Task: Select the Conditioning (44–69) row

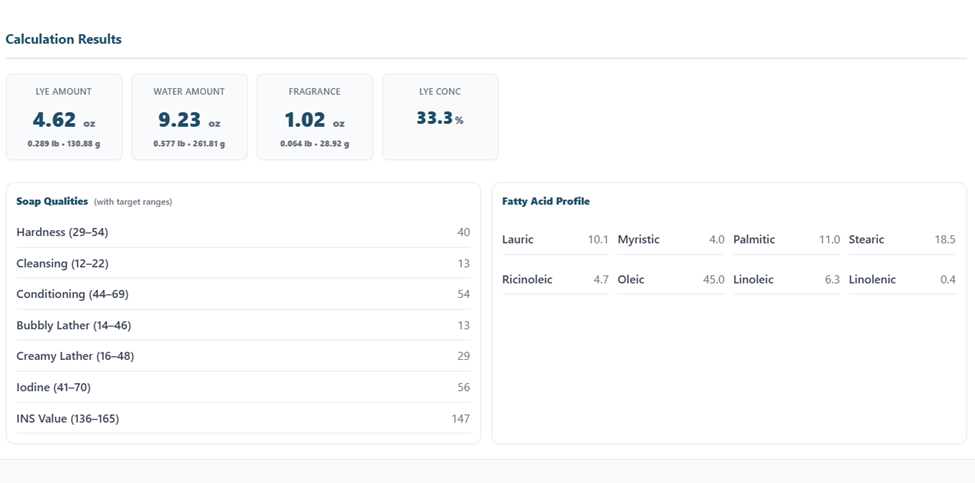Action: click(243, 294)
